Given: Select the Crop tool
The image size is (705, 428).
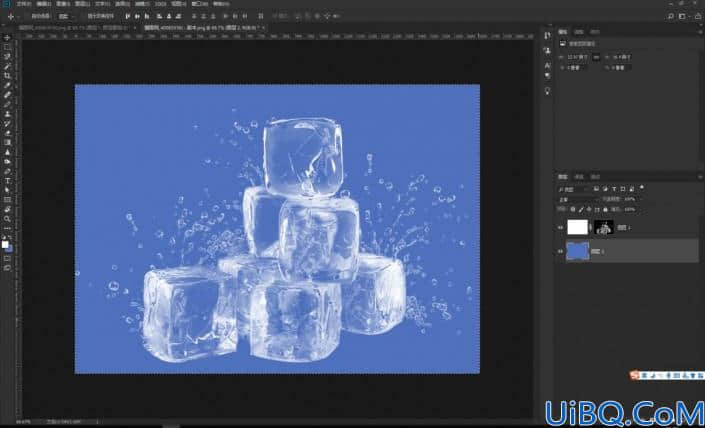Looking at the screenshot, I should click(x=7, y=76).
